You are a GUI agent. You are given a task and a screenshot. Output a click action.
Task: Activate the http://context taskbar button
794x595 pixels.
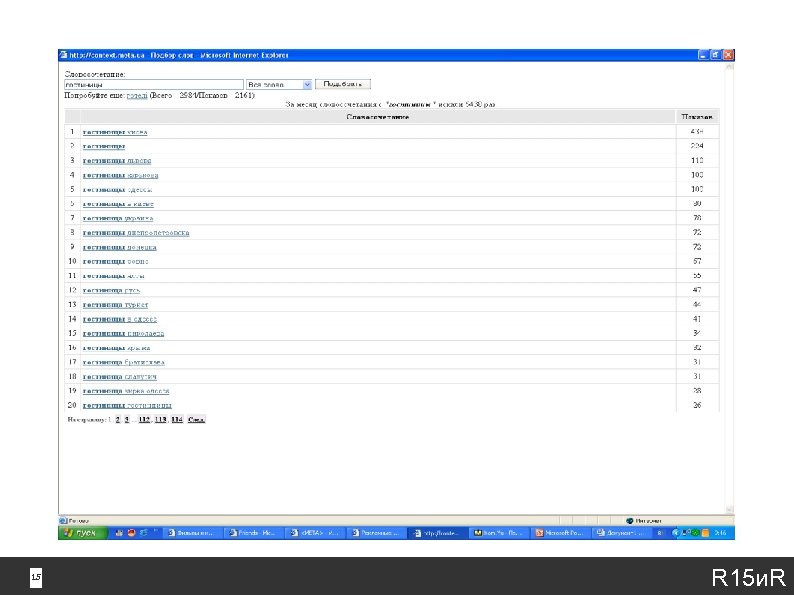(x=439, y=533)
